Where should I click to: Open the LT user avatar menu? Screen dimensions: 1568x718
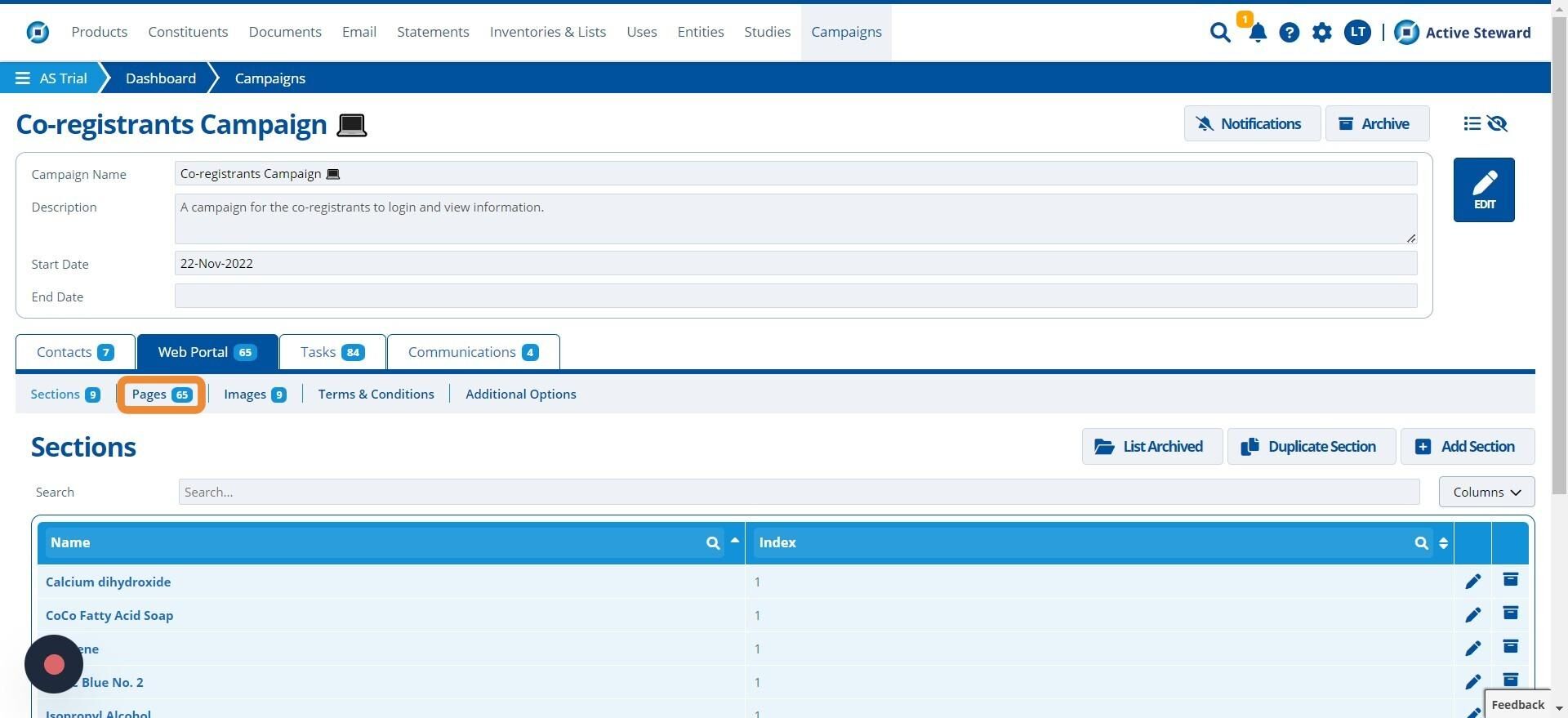[x=1357, y=33]
